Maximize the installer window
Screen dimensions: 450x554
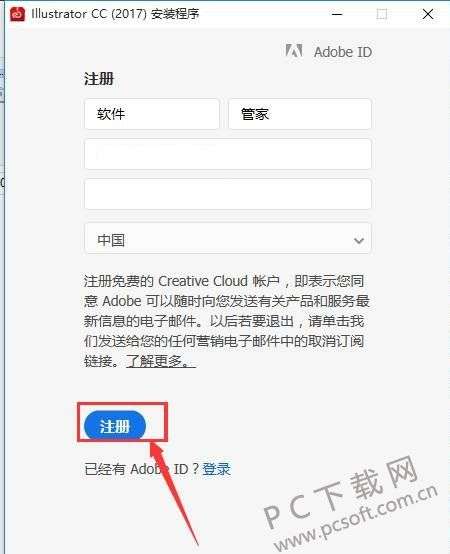click(382, 14)
